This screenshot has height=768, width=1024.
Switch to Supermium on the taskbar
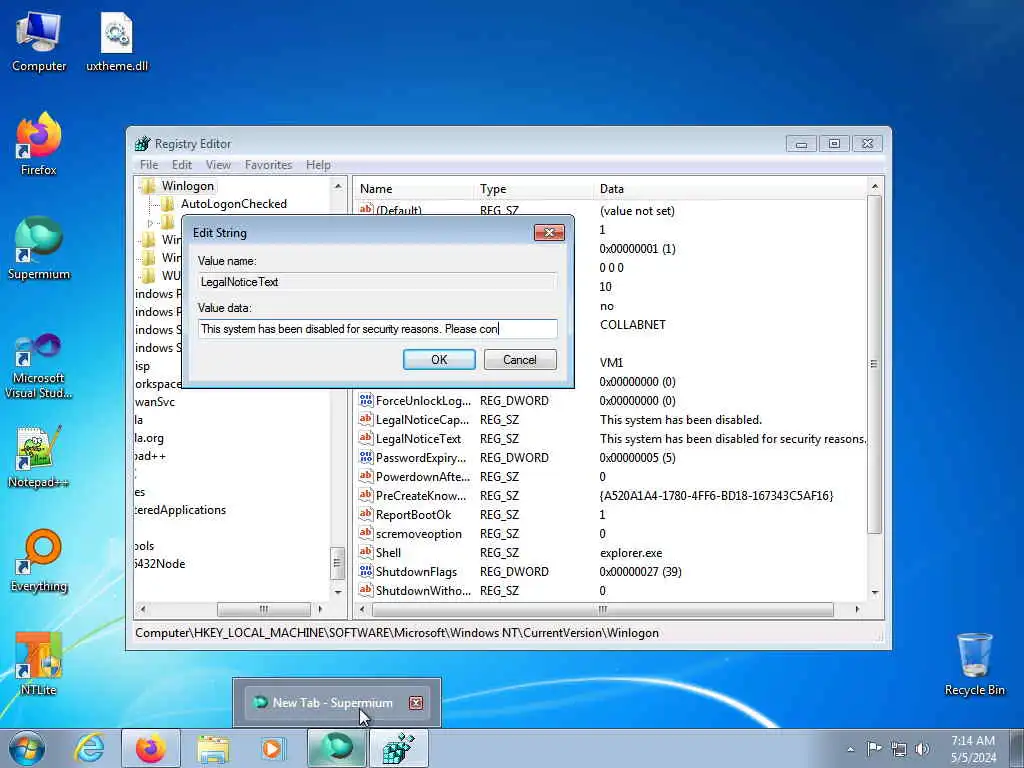coord(337,748)
